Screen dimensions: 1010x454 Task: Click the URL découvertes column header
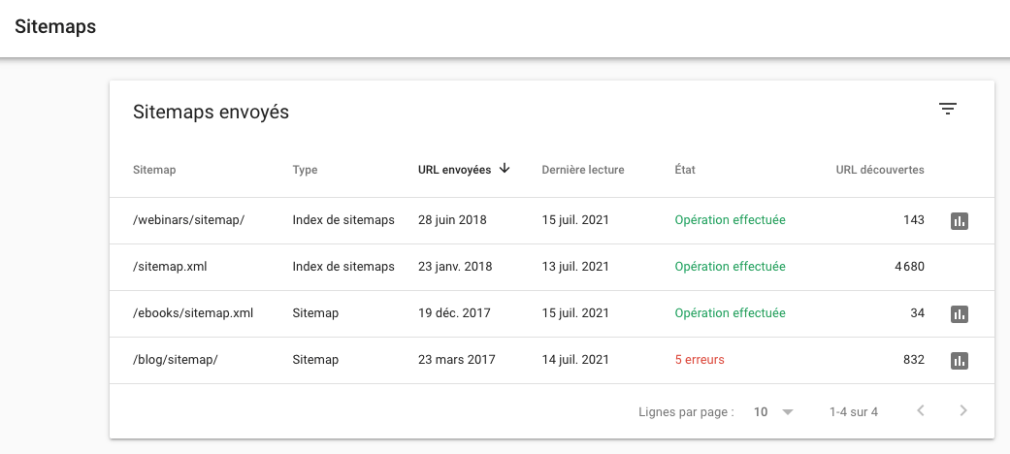tap(880, 170)
